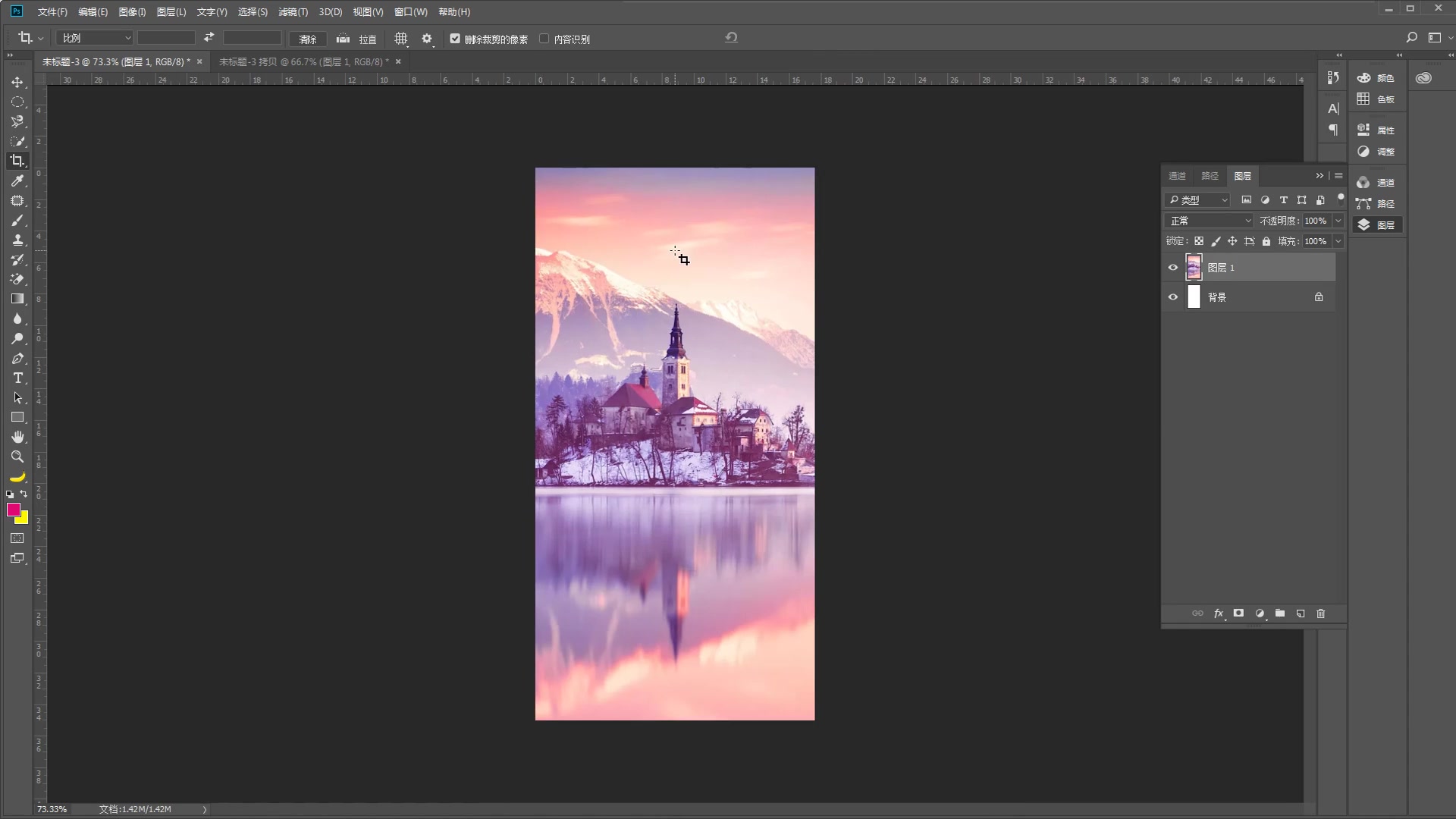
Task: Toggle visibility of 图层1 layer
Action: (1173, 267)
